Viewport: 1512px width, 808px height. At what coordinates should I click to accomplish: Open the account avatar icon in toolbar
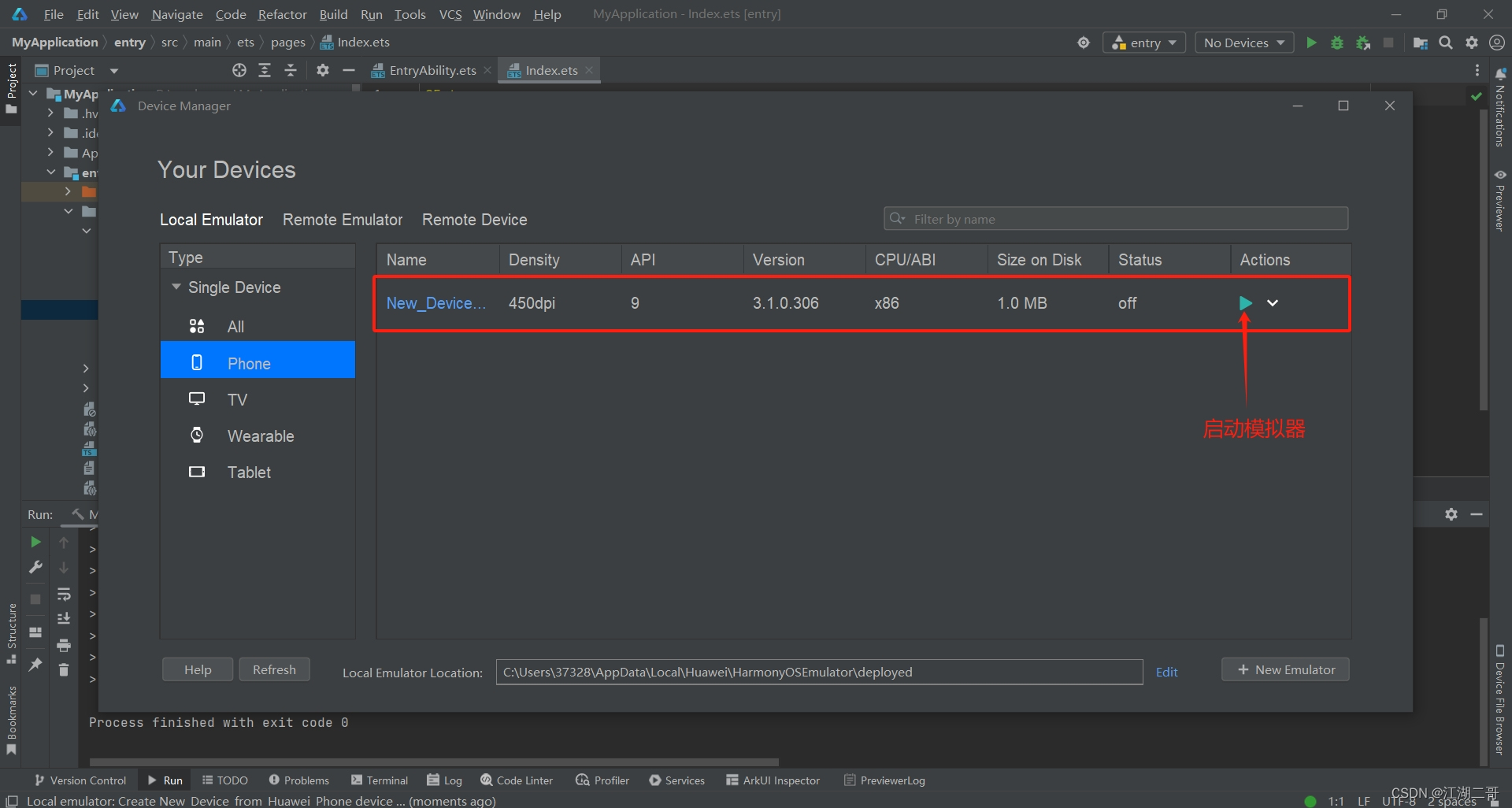click(x=1497, y=43)
